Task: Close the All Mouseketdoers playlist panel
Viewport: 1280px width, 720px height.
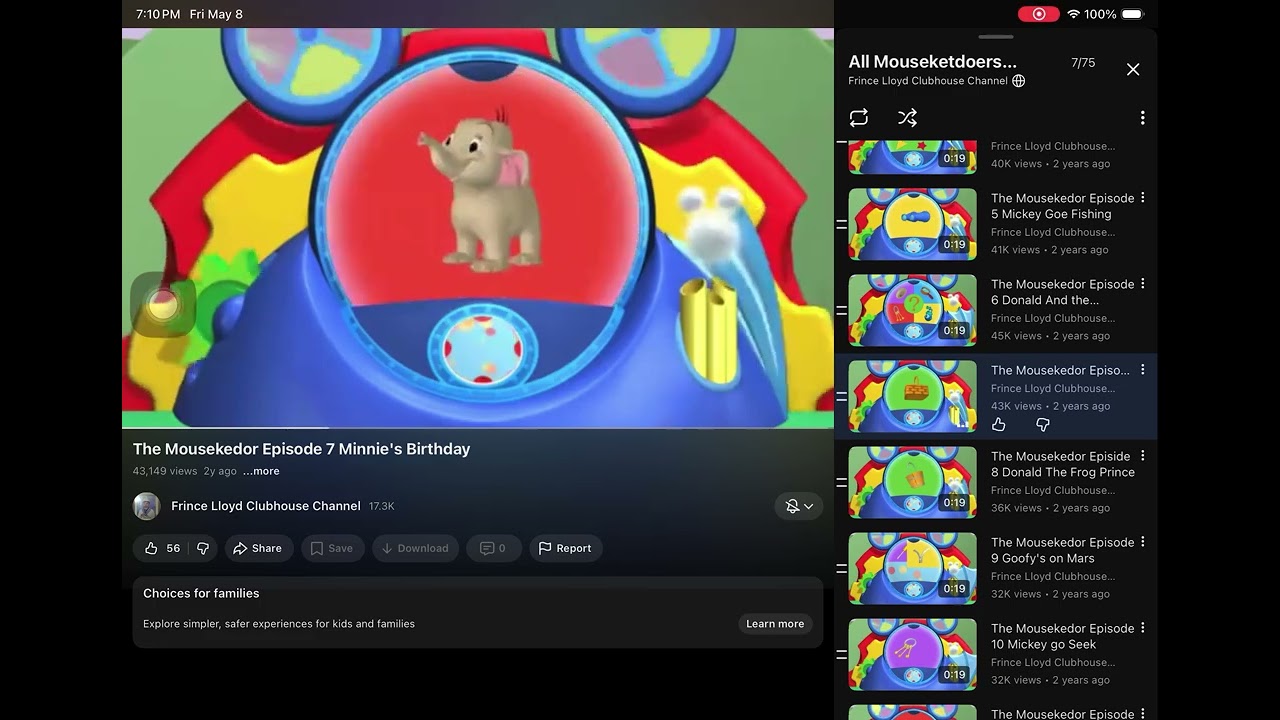Action: pyautogui.click(x=1133, y=69)
